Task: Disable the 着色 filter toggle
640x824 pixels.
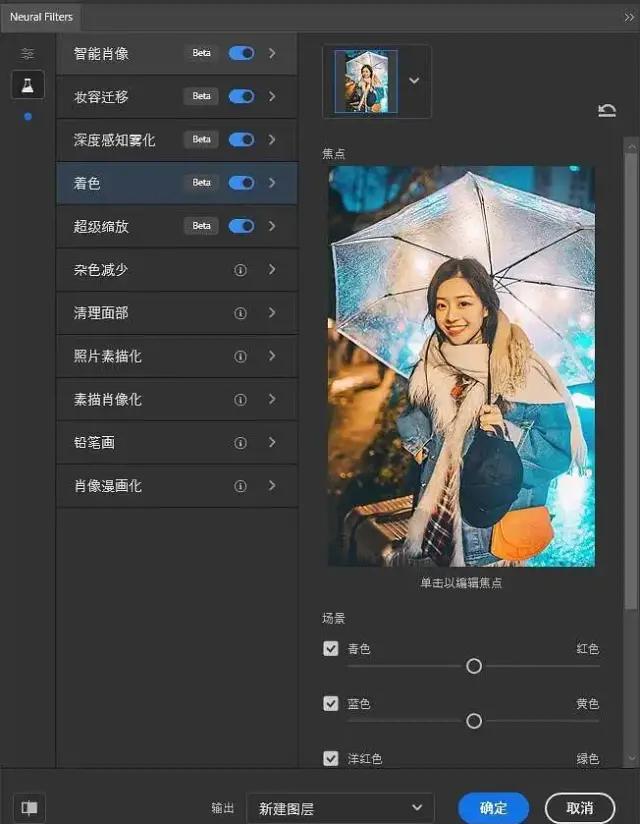Action: click(x=241, y=183)
